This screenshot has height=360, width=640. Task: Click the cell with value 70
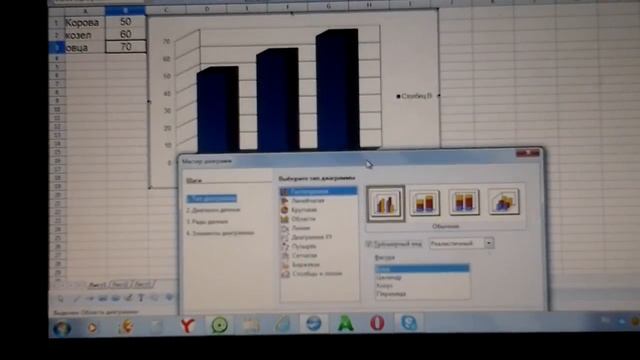pos(126,47)
